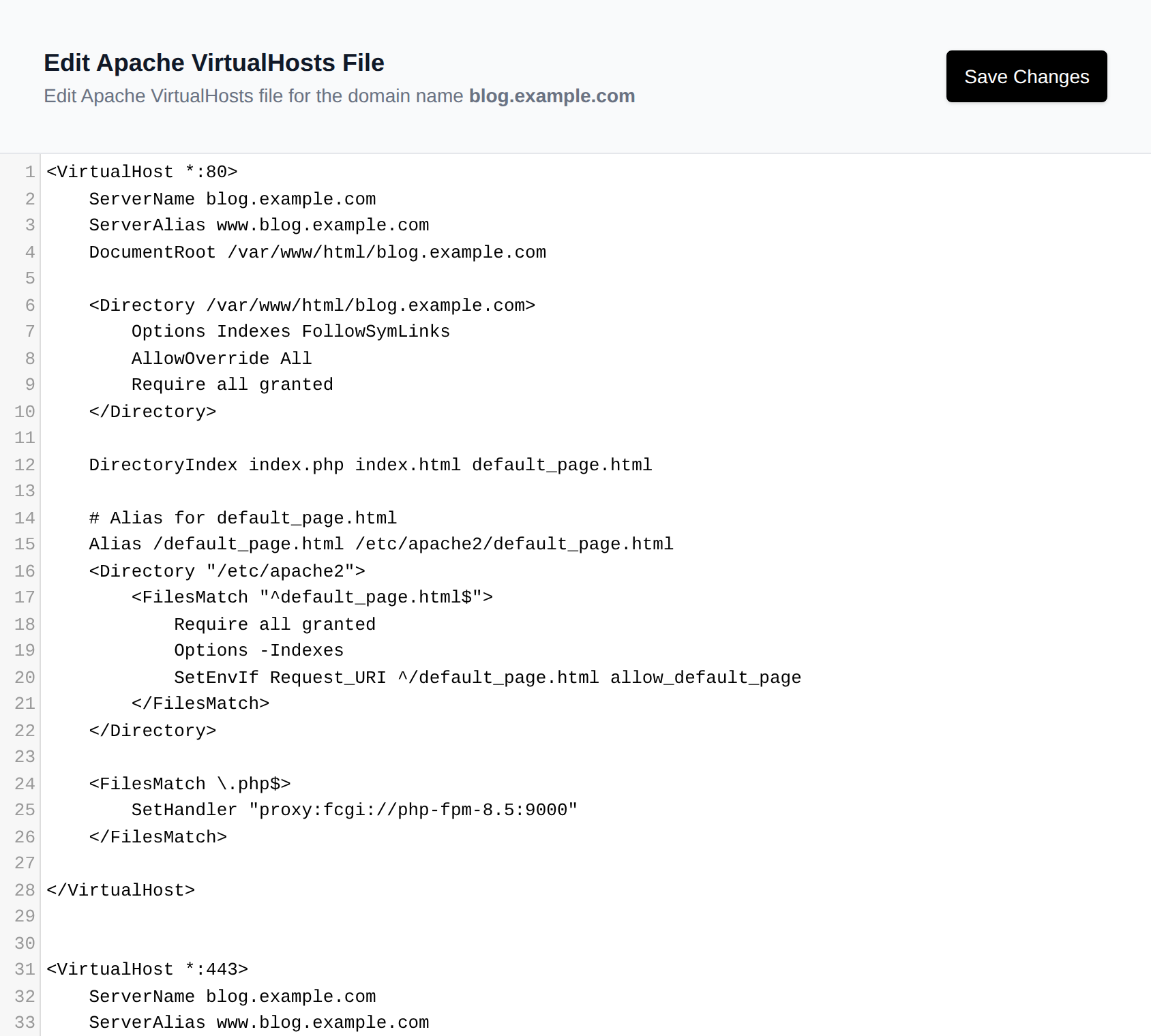Click the DirectoryIndex line
This screenshot has width=1151, height=1036.
pos(371,465)
